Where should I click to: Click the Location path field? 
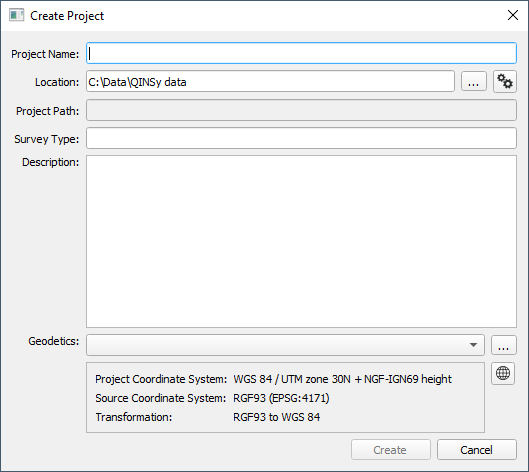[x=270, y=81]
